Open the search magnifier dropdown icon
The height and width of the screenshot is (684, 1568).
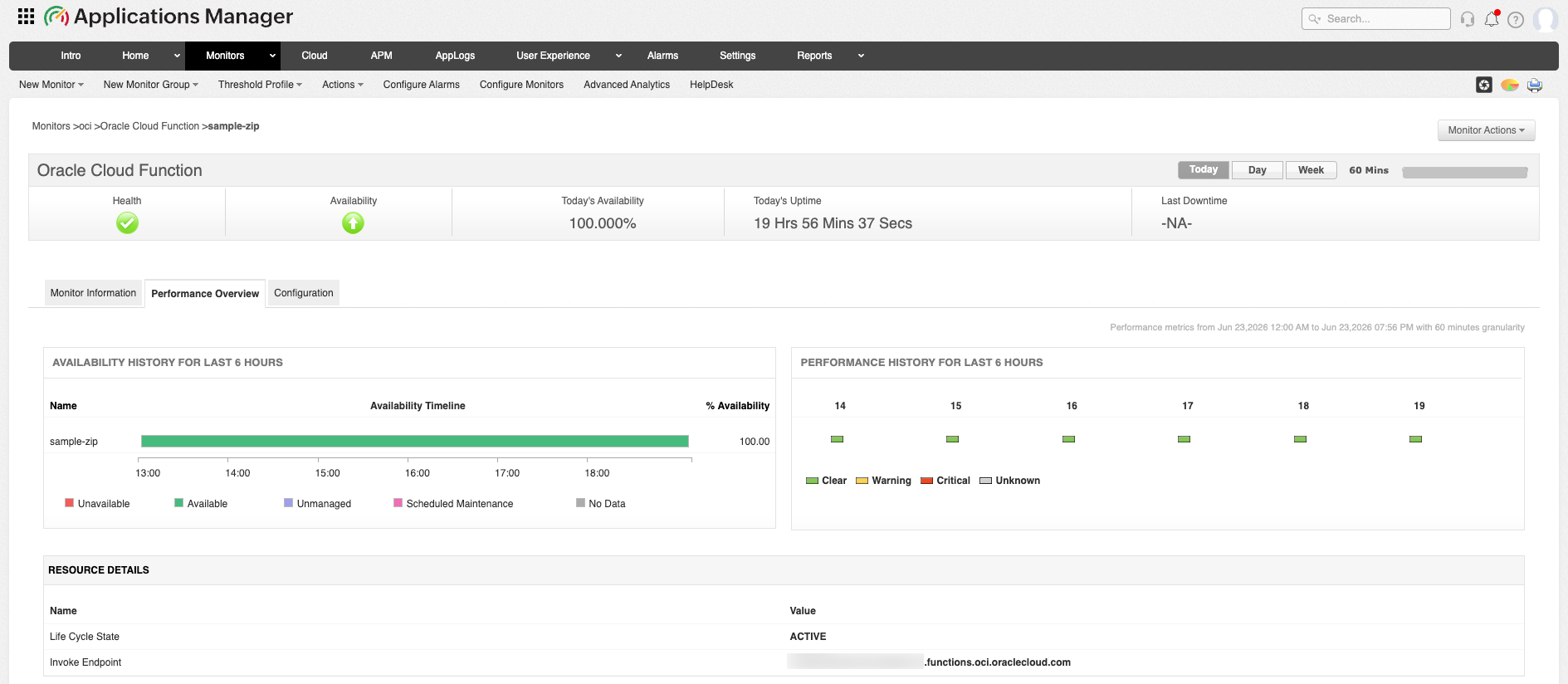tap(1315, 19)
